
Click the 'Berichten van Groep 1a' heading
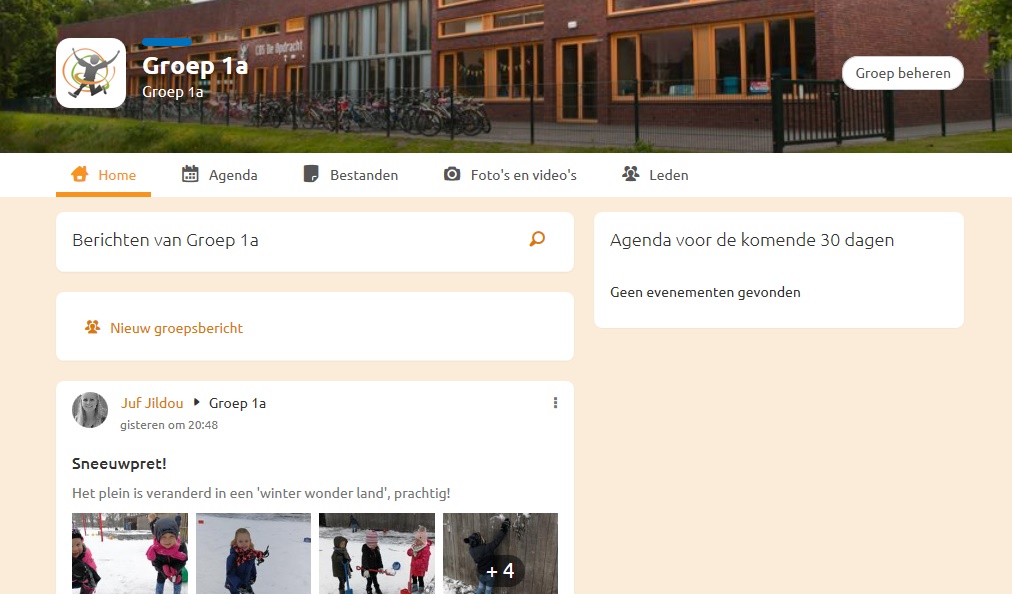coord(165,240)
